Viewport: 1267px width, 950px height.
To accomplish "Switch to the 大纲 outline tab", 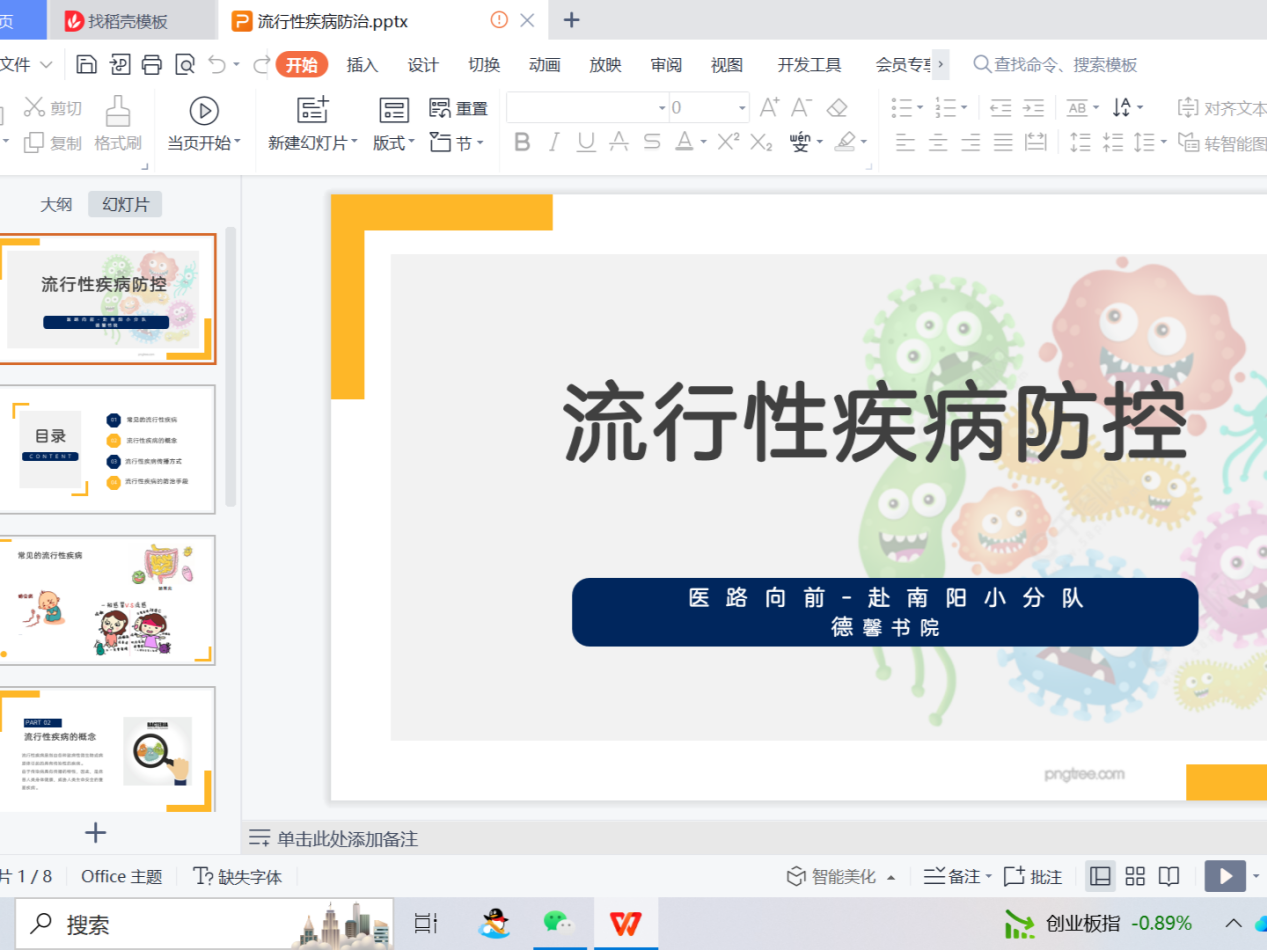I will tap(56, 205).
